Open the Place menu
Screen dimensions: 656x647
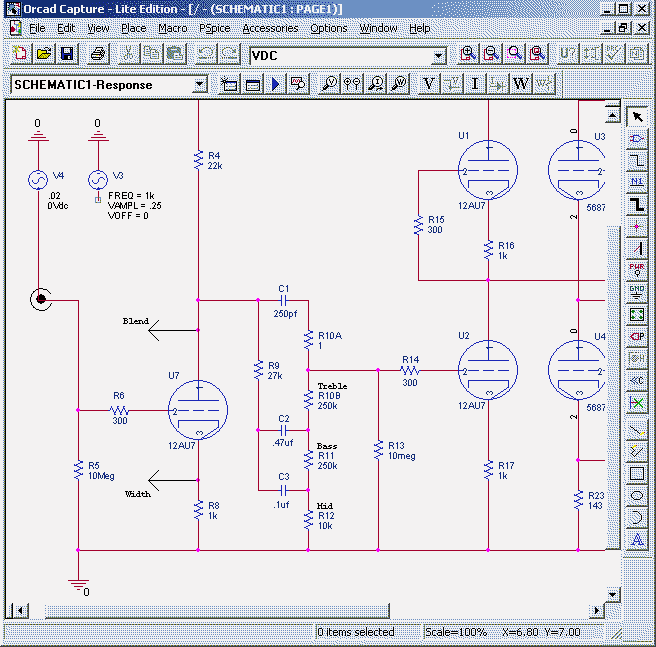pos(133,28)
